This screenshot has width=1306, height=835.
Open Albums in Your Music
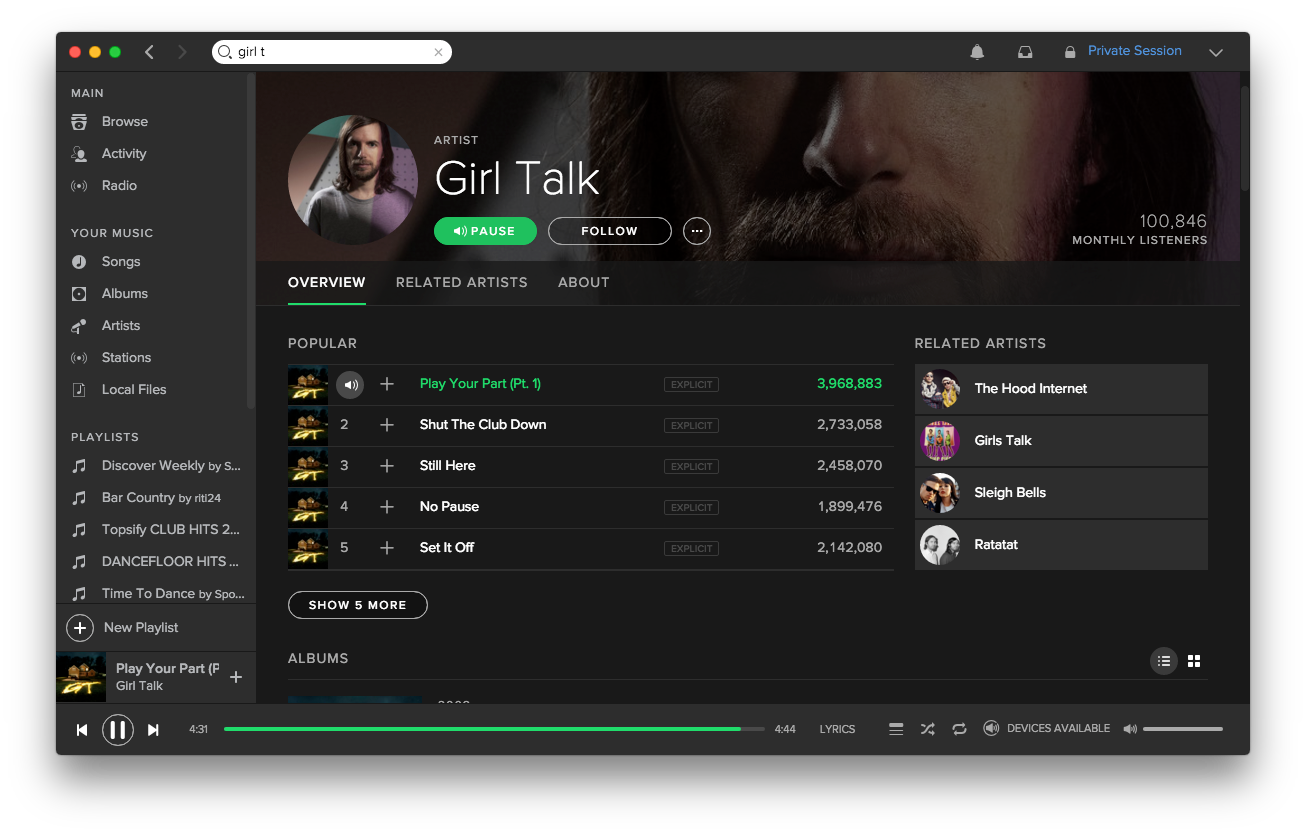pos(125,294)
